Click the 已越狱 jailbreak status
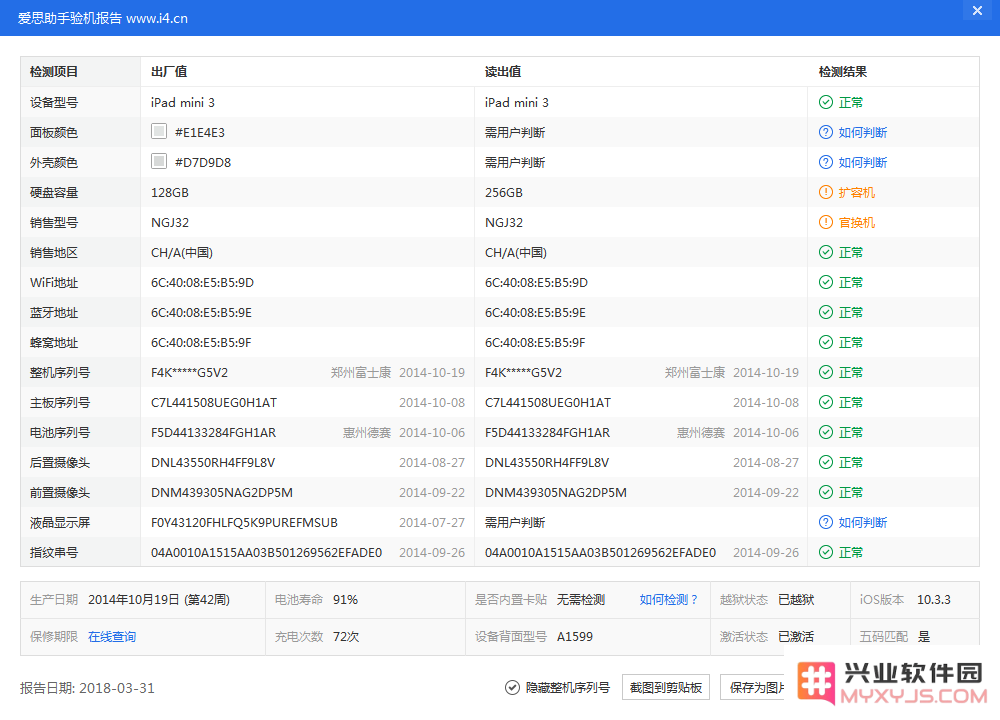The width and height of the screenshot is (1000, 720). pos(796,599)
